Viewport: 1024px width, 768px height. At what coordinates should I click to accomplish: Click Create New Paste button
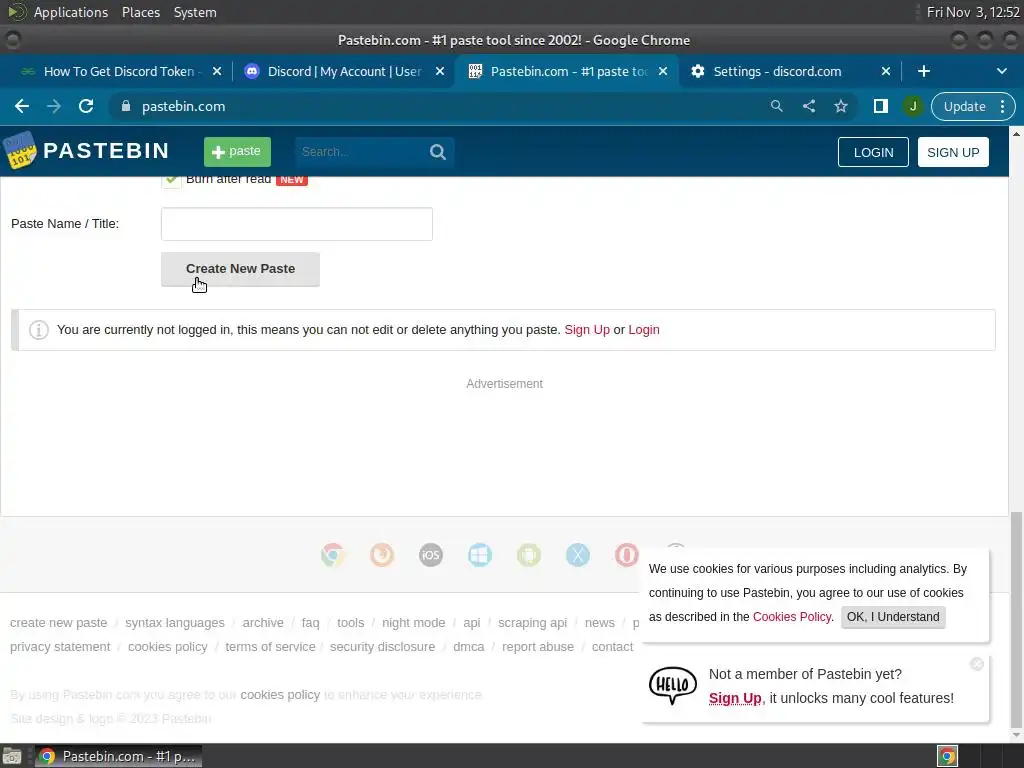pos(240,269)
